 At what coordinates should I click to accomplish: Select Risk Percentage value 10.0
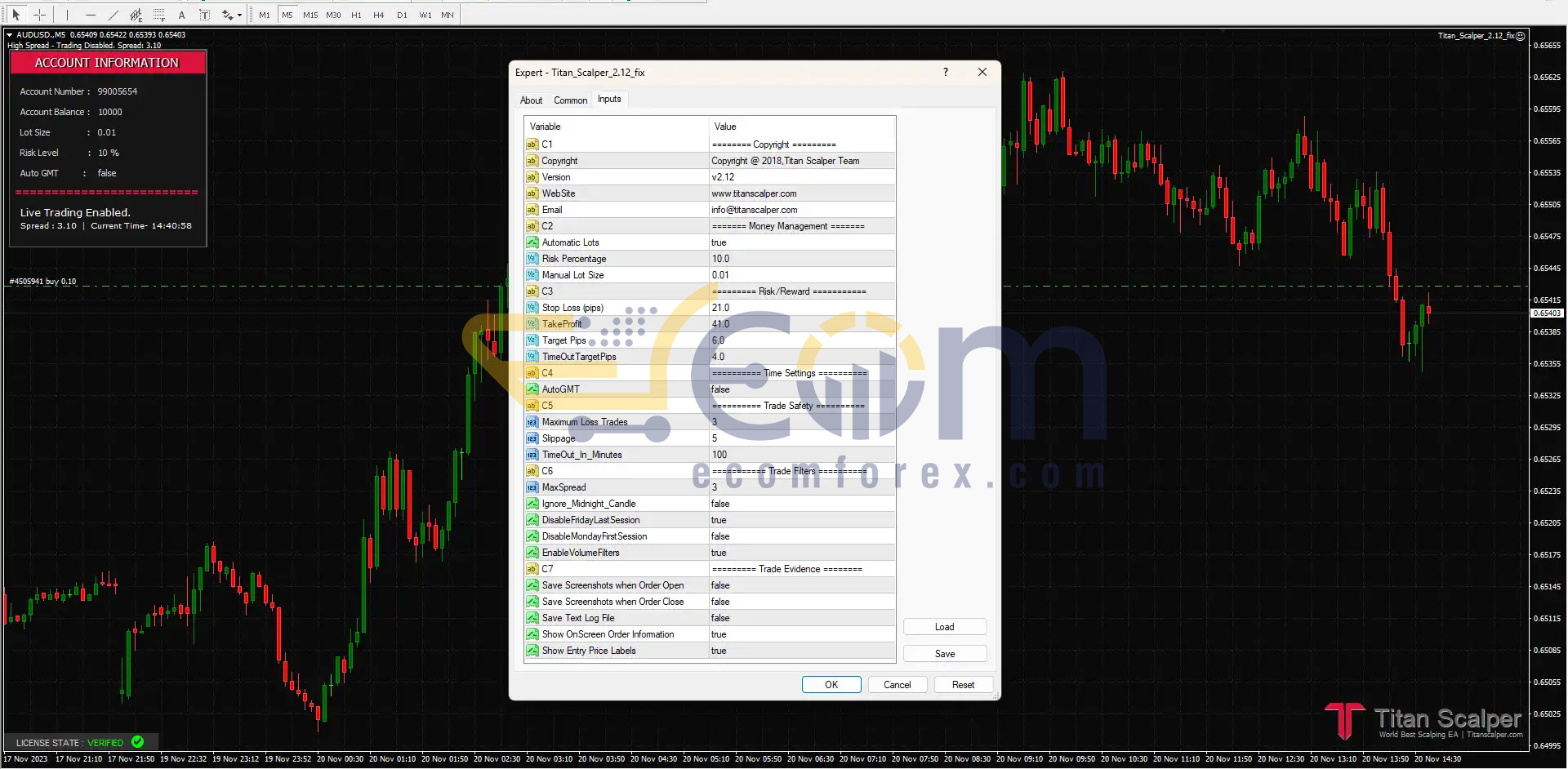[x=802, y=259]
